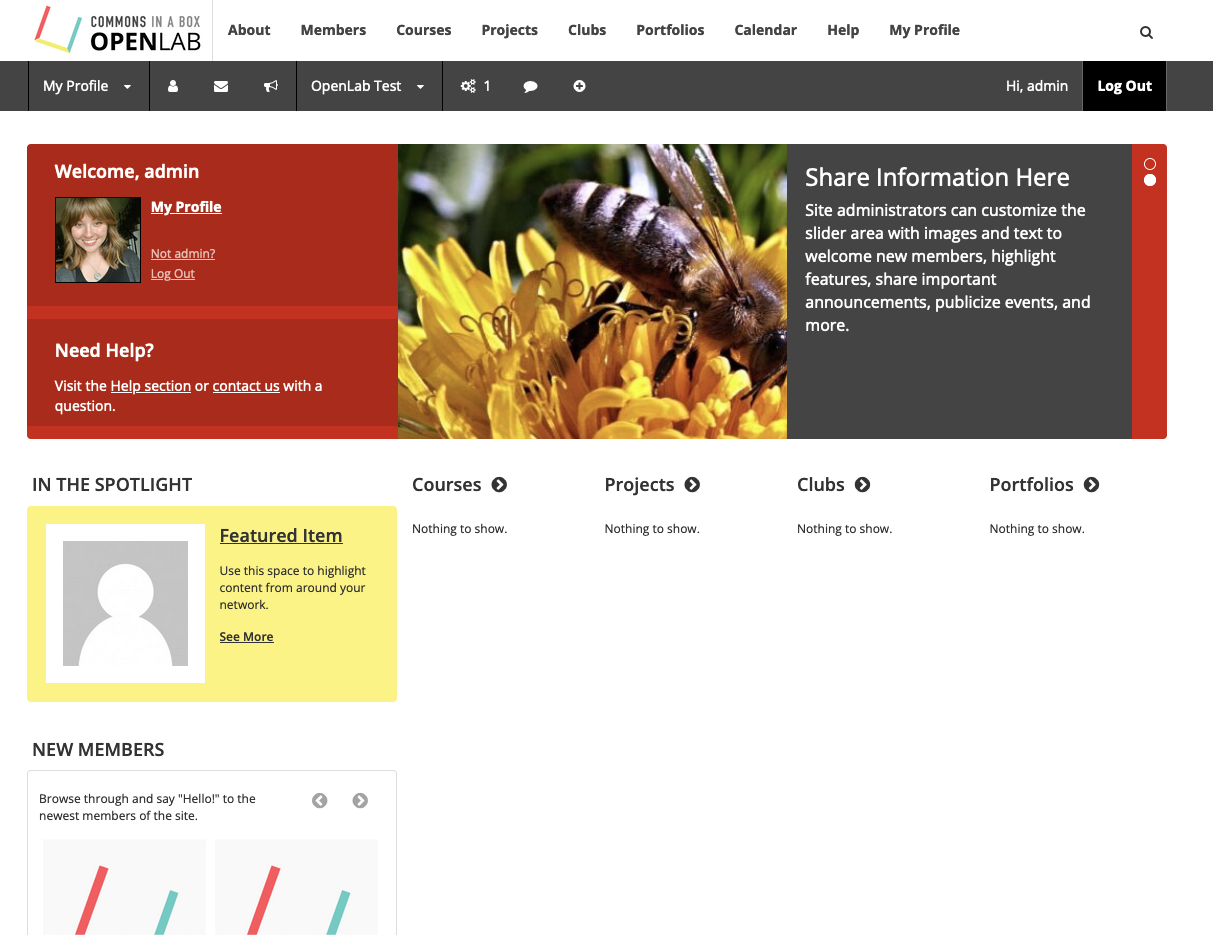Viewport: 1213px width, 935px height.
Task: Click the 'Hi, admin' greeting text
Action: (x=1037, y=86)
